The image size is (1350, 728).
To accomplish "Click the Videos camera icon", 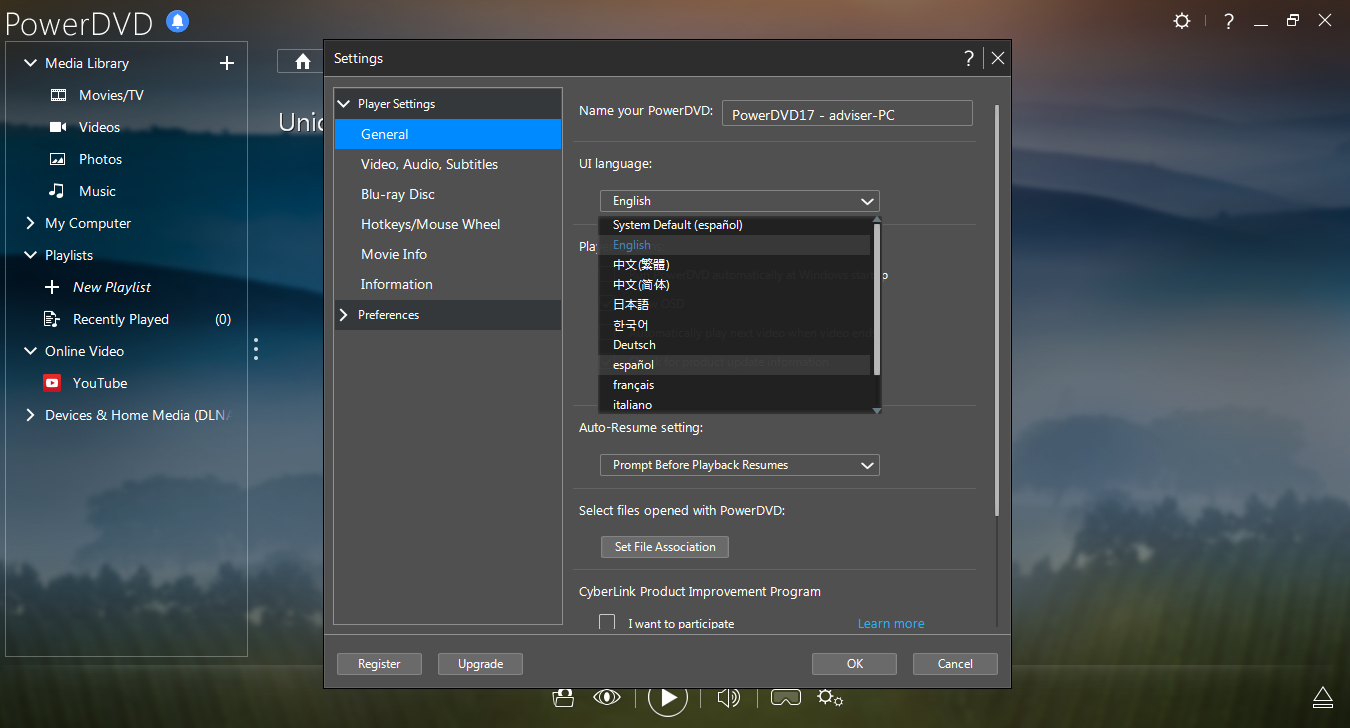I will (58, 127).
